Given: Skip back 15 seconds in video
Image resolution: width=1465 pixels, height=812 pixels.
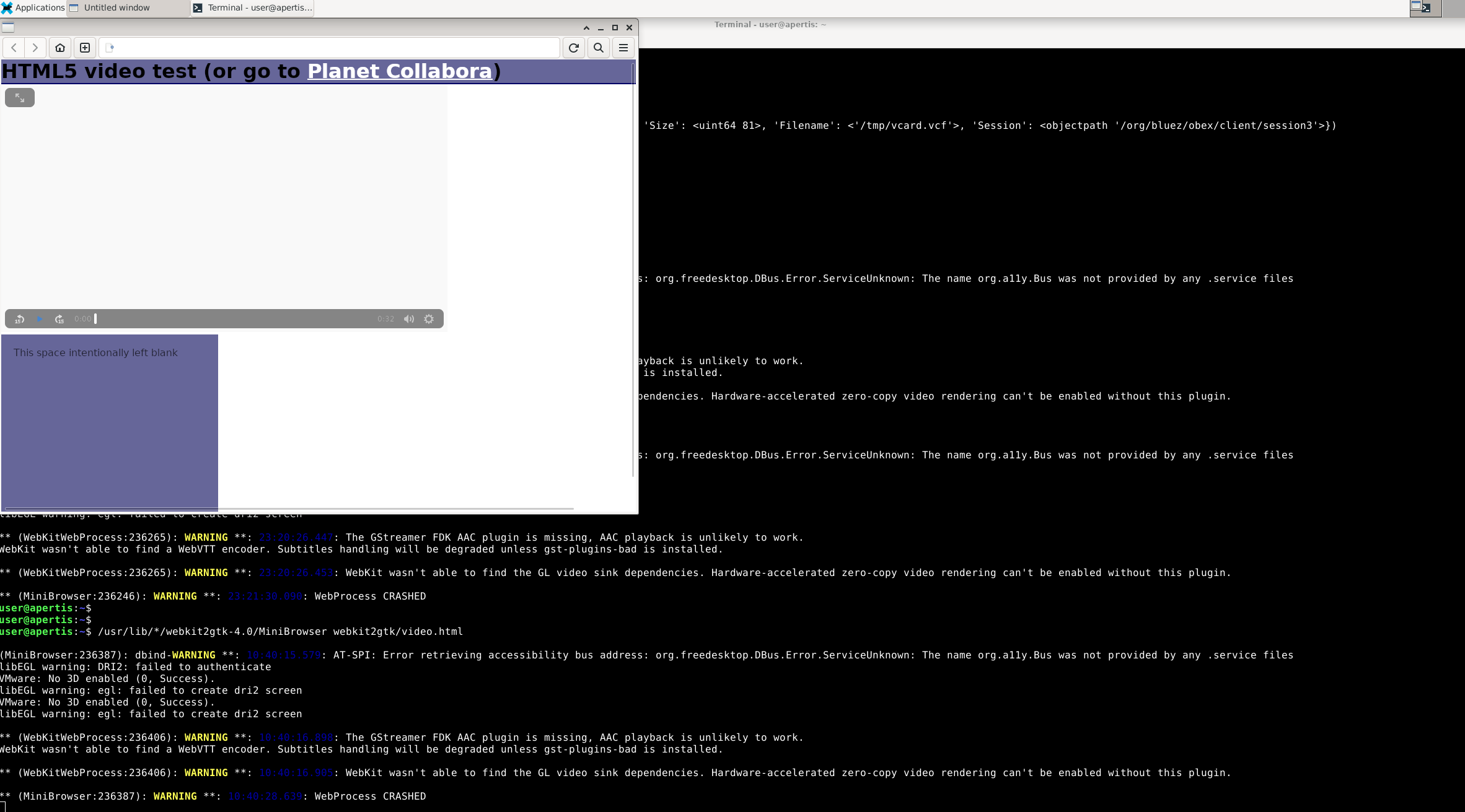Looking at the screenshot, I should [x=20, y=319].
